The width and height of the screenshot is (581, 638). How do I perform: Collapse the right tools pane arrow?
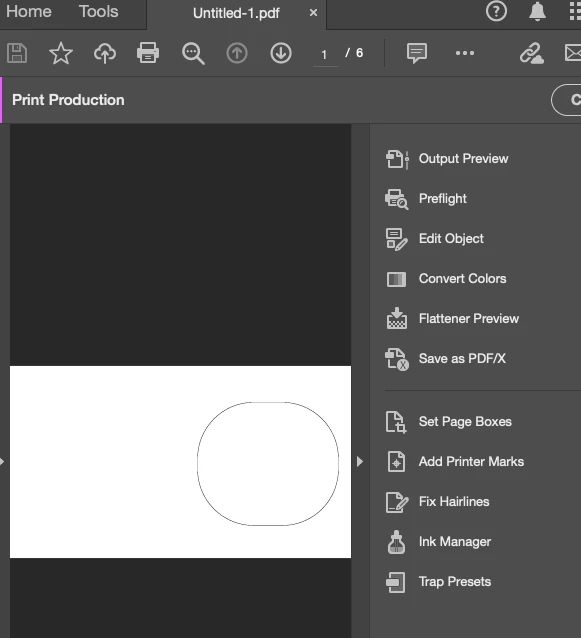(360, 461)
